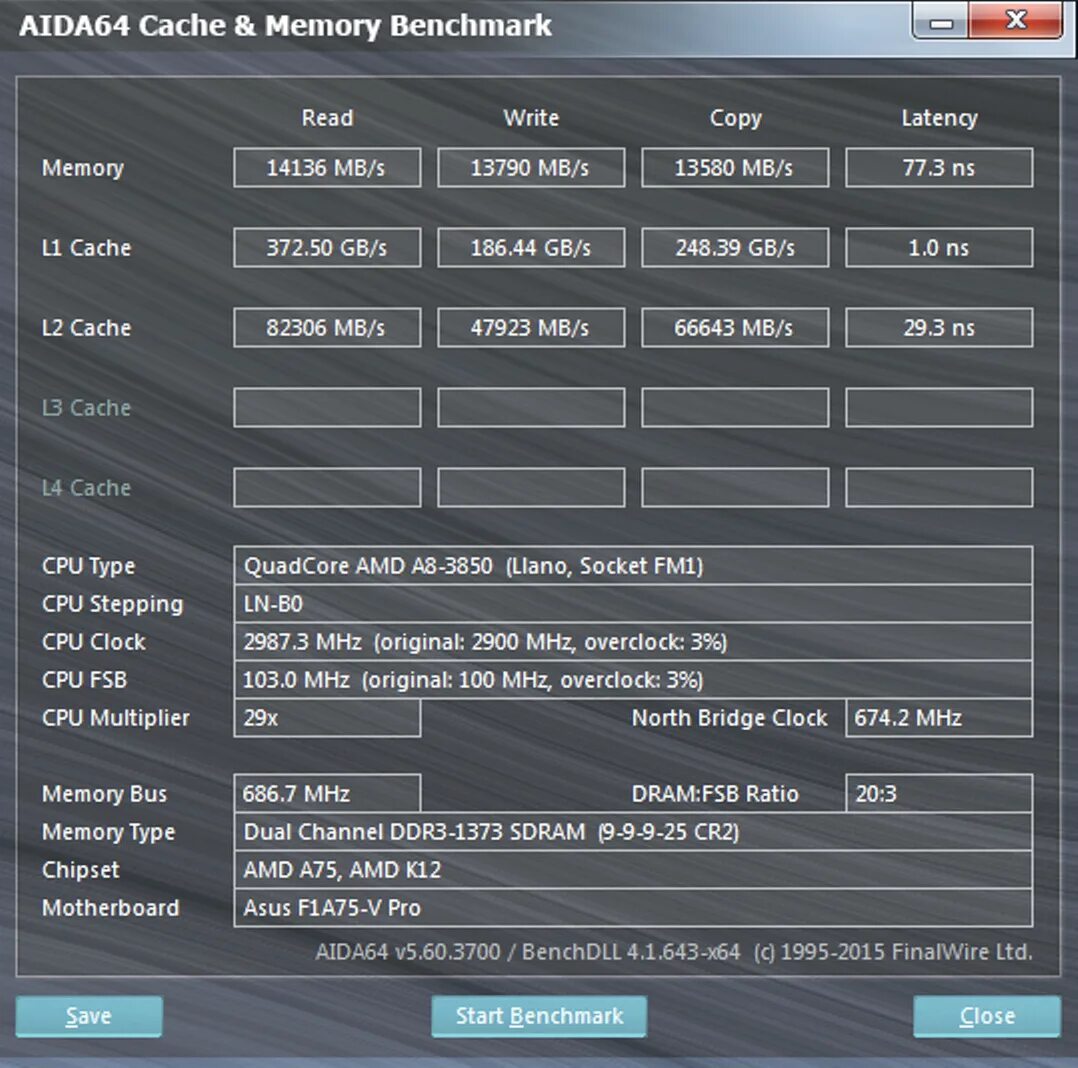Click the CPU Clock label
The image size is (1078, 1068).
[94, 642]
